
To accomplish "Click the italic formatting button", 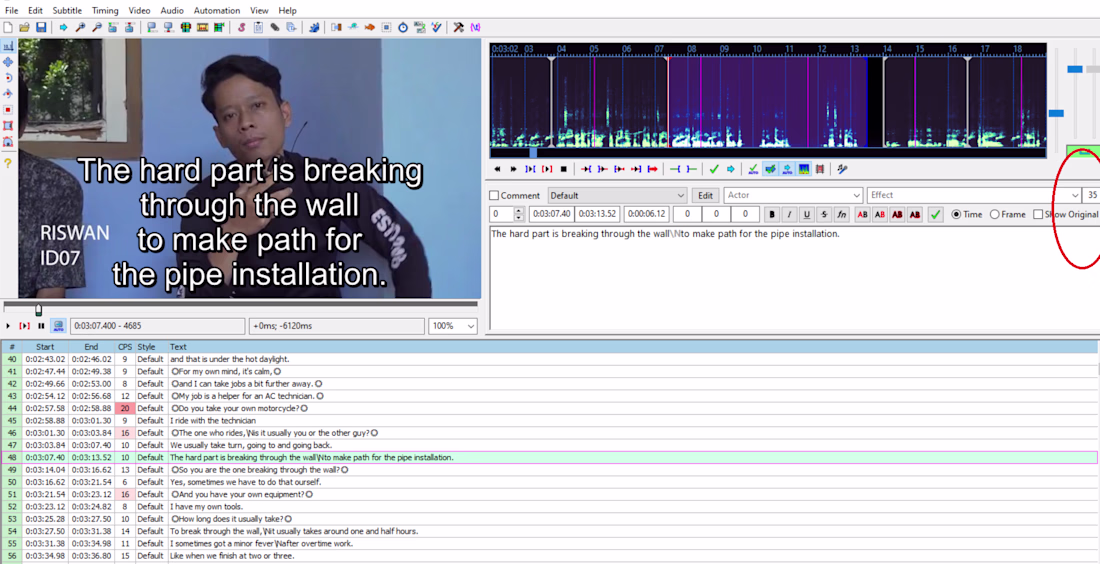I will (x=790, y=215).
